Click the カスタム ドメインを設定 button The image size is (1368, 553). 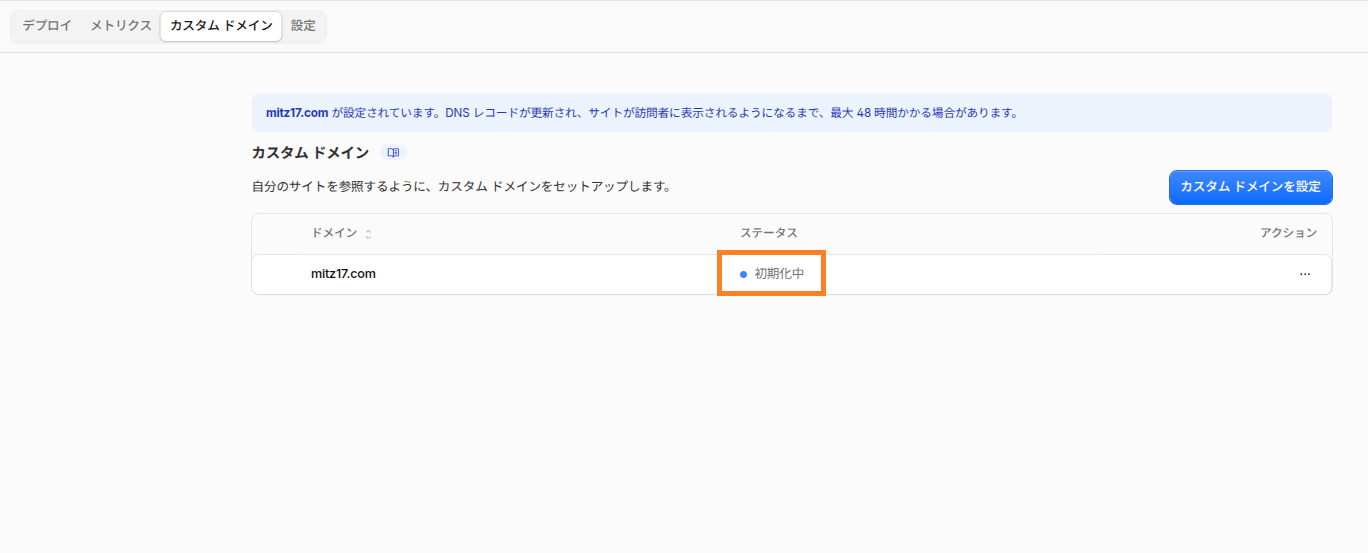point(1250,187)
